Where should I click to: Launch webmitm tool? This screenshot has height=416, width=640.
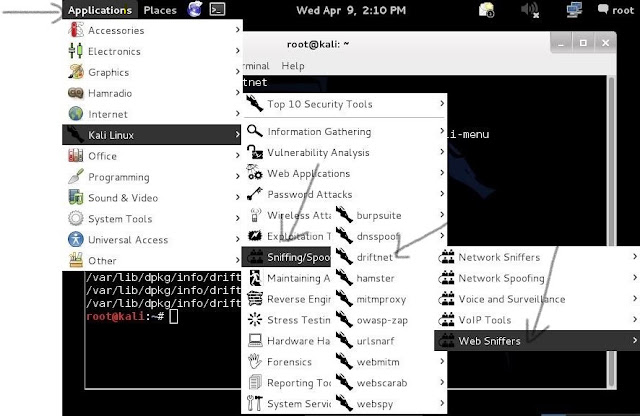378,362
